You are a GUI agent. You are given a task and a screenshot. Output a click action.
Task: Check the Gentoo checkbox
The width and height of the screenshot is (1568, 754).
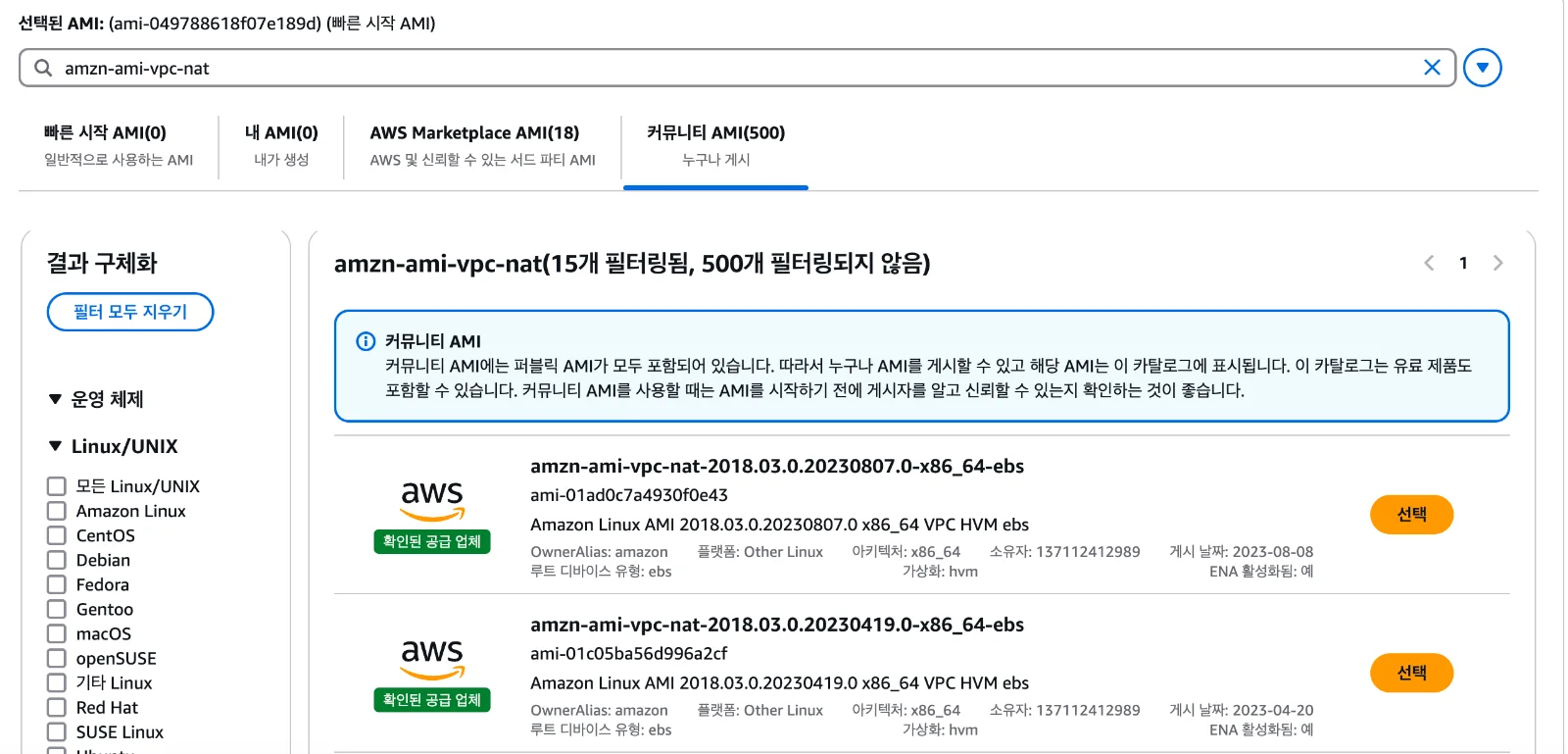tap(57, 609)
